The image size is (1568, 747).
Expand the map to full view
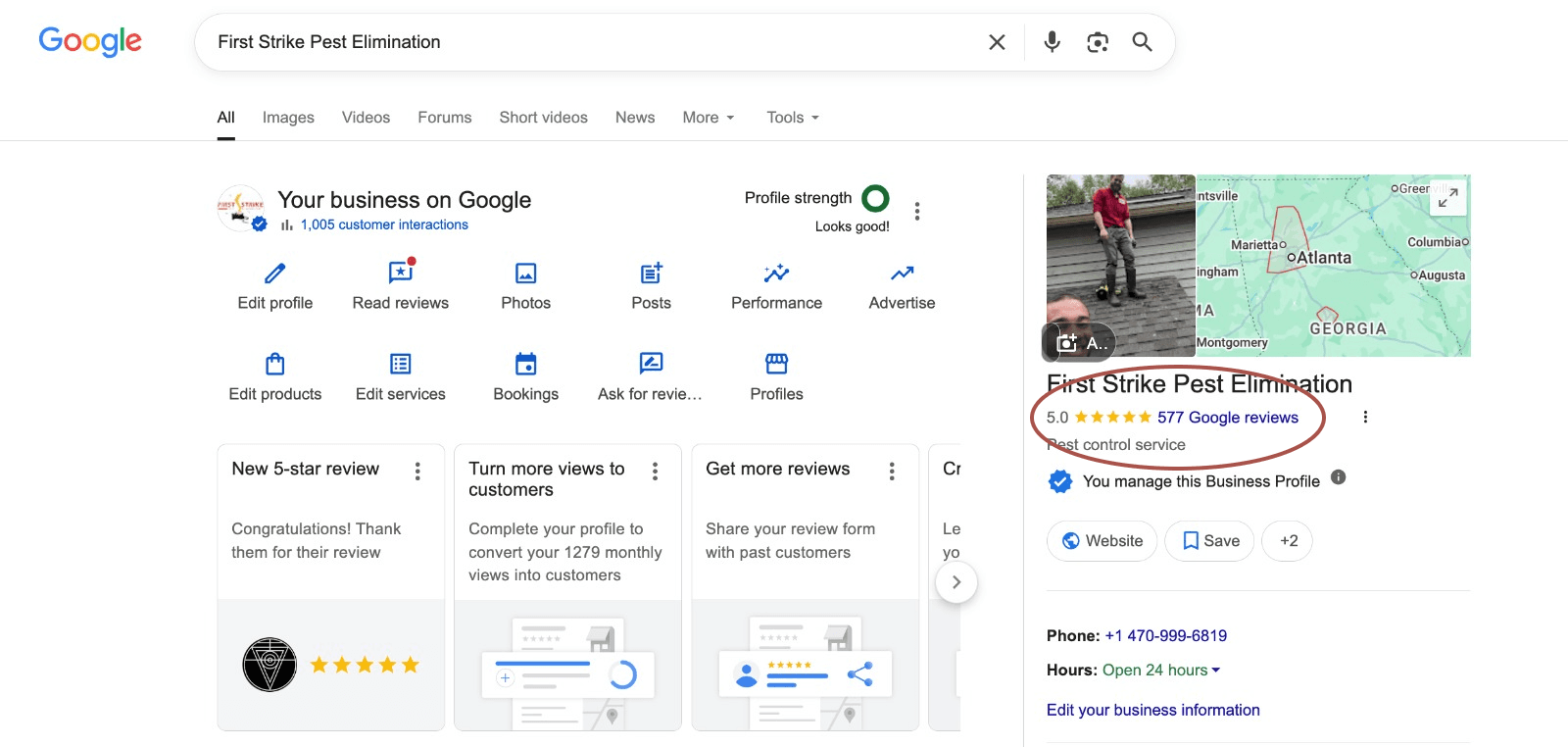[1448, 197]
